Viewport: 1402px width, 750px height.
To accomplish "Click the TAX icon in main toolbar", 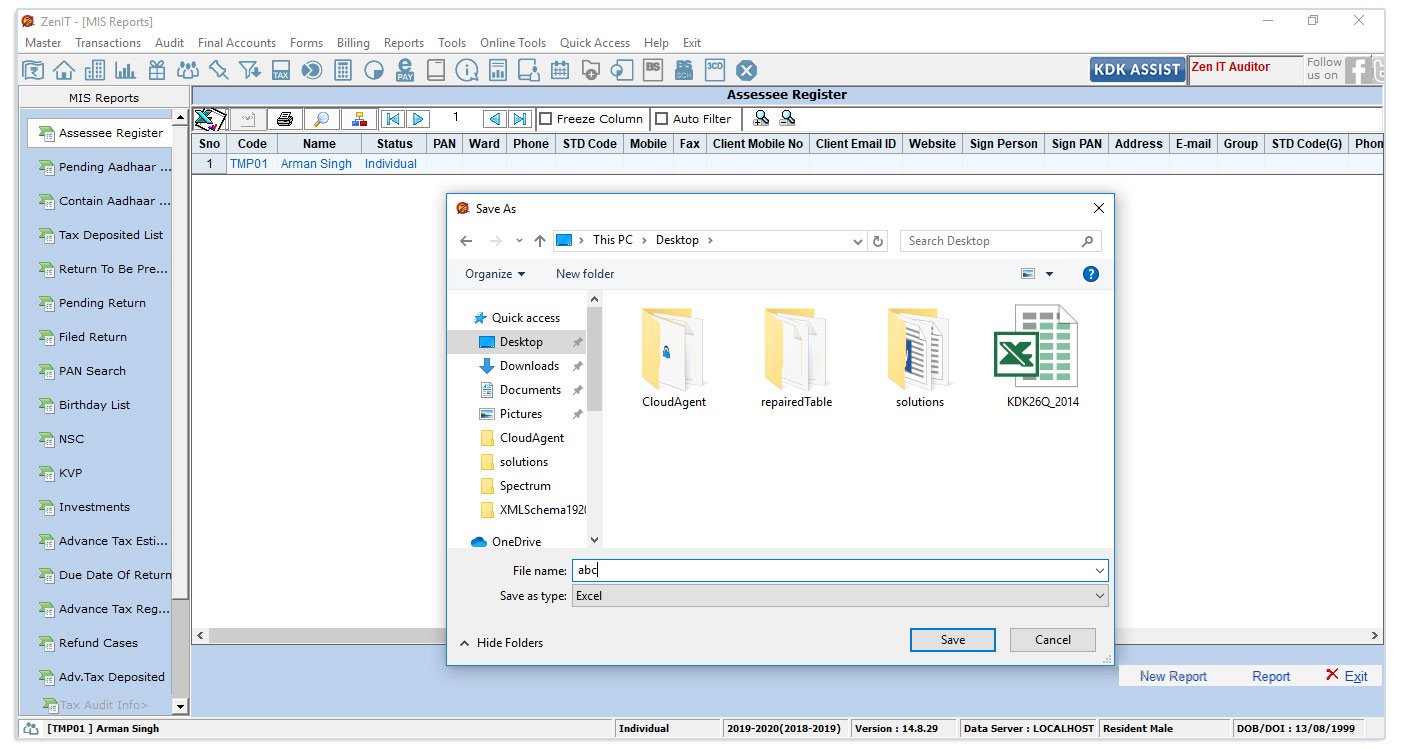I will point(281,70).
